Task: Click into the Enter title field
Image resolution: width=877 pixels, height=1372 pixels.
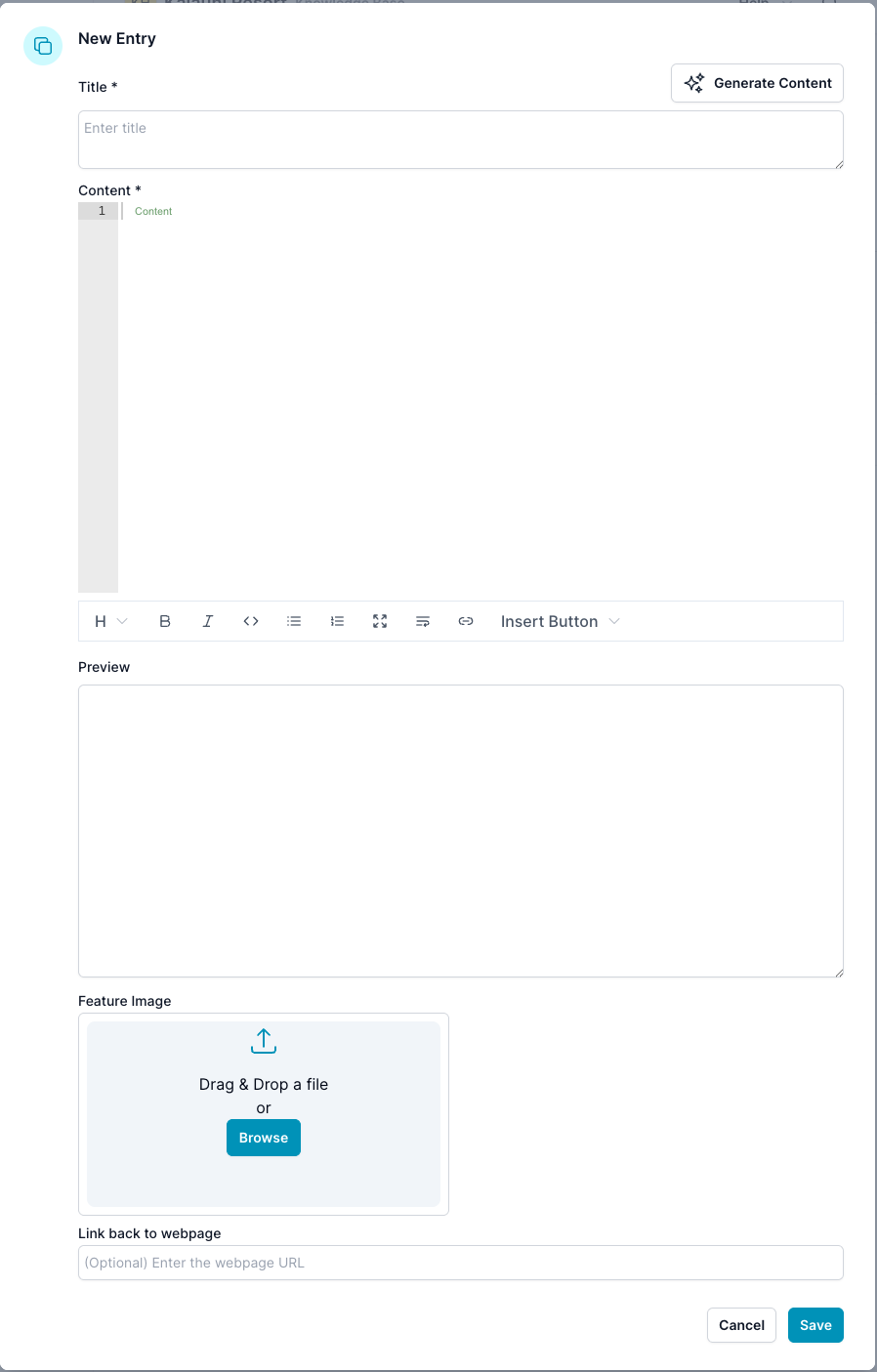Action: pos(461,140)
